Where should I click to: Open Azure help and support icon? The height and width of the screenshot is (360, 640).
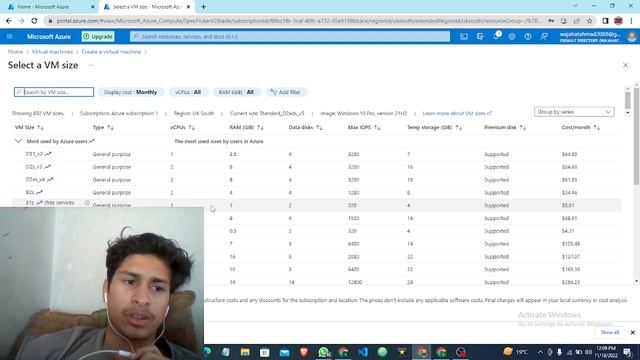pyautogui.click(x=528, y=36)
